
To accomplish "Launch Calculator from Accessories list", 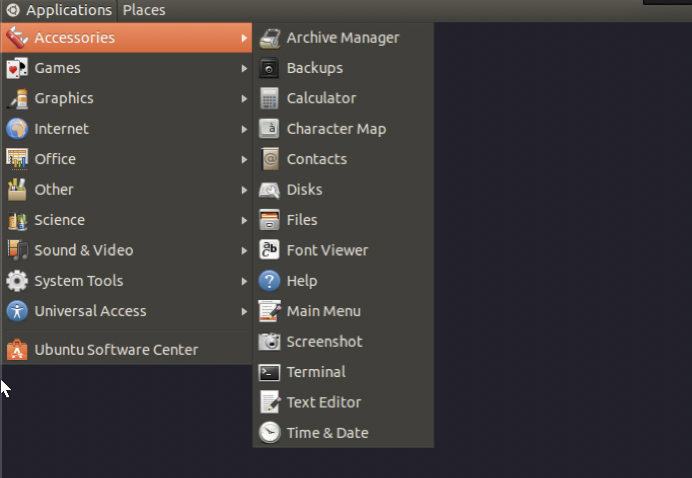I will [343, 98].
